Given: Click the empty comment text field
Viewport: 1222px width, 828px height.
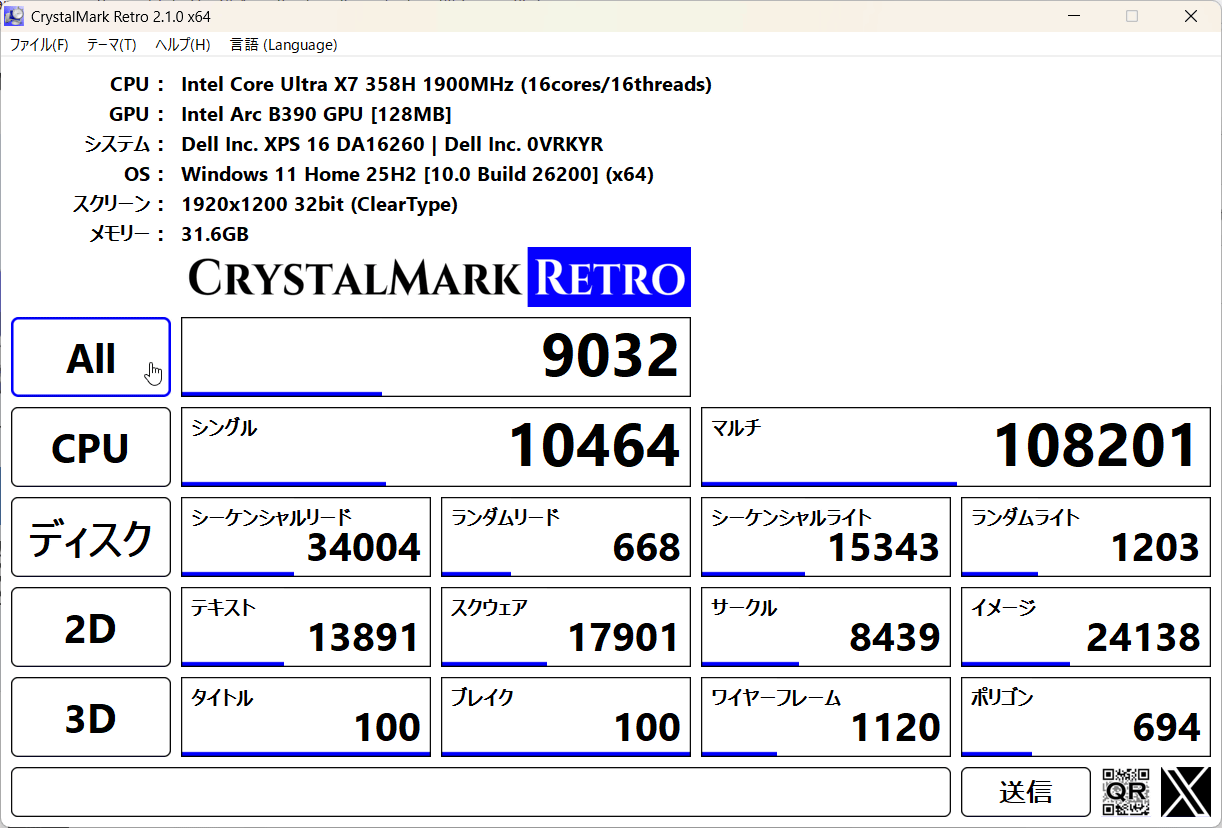Looking at the screenshot, I should (x=480, y=792).
